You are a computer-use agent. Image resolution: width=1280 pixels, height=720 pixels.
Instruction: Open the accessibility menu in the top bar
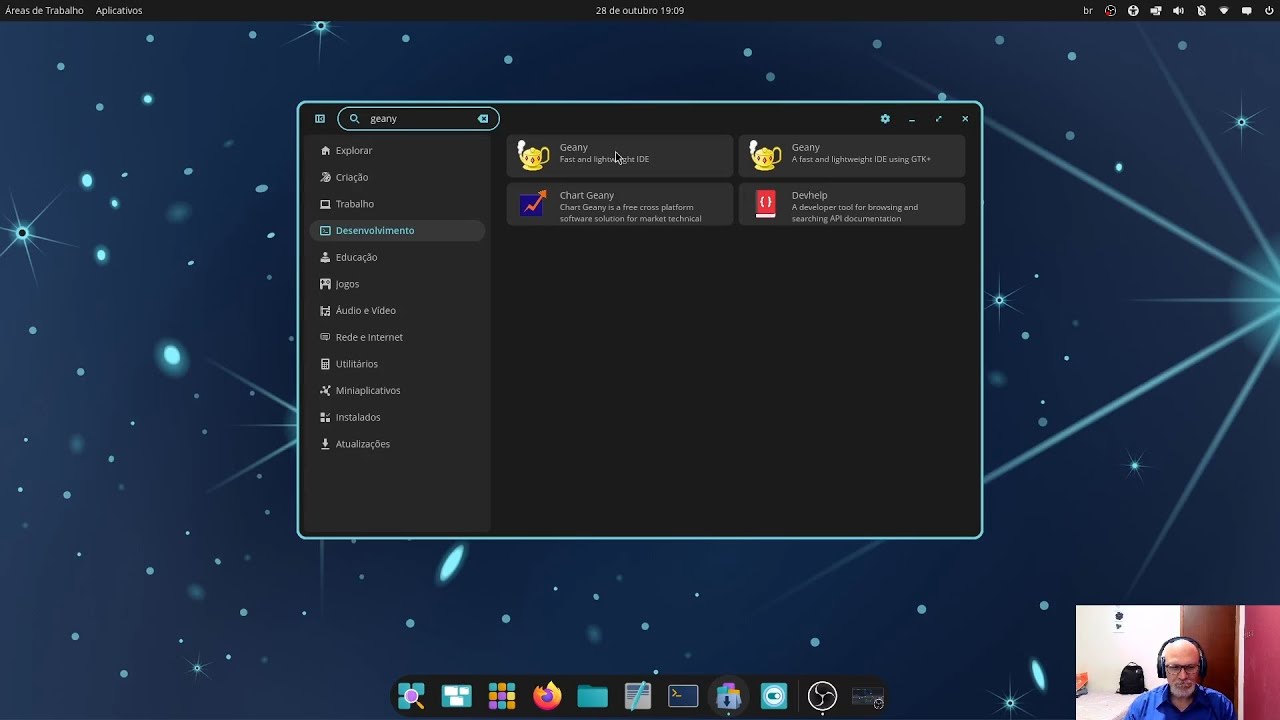pyautogui.click(x=1133, y=10)
